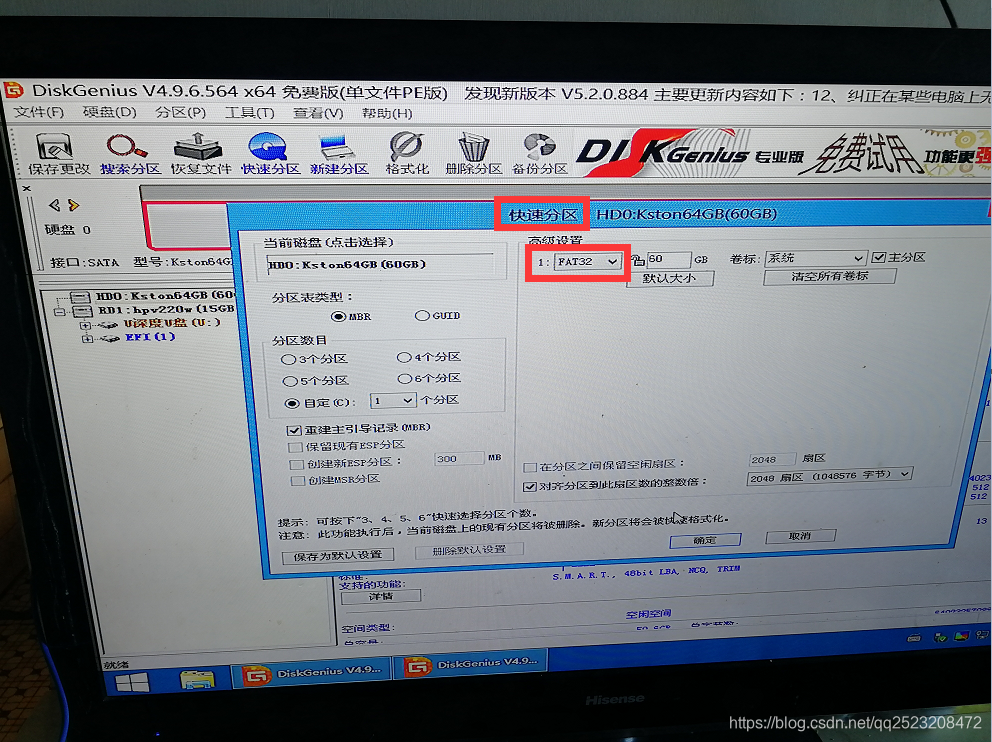Click the Quick Partition (快速分区) toolbar icon

(270, 154)
